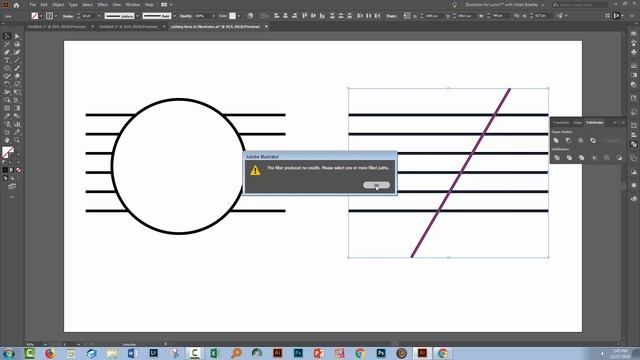Expand the variable width profile dropdown
Image resolution: width=640 pixels, height=360 pixels.
[x=138, y=16]
